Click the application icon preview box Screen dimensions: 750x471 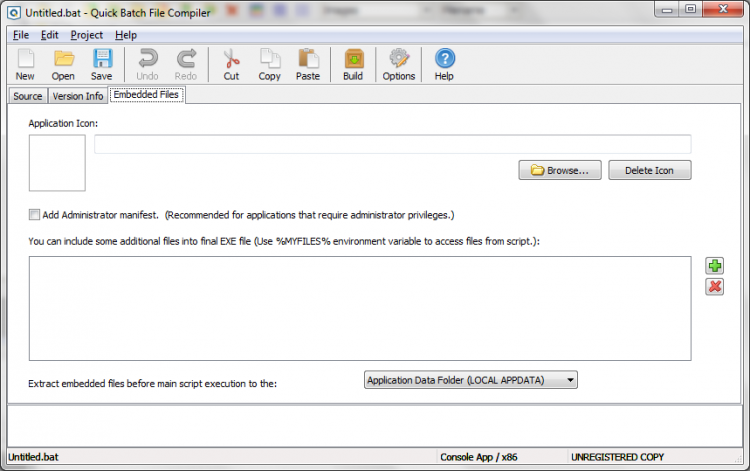(57, 163)
